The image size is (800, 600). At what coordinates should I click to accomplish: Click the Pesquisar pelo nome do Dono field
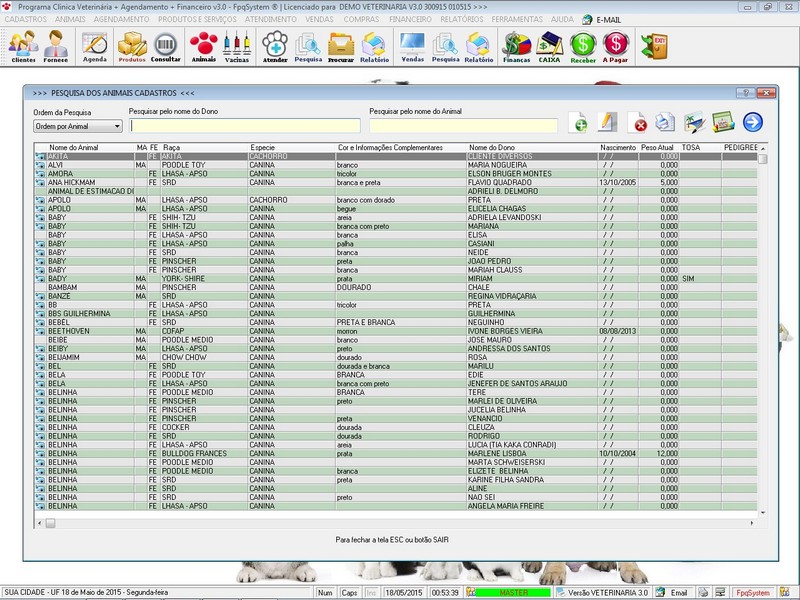pyautogui.click(x=245, y=126)
